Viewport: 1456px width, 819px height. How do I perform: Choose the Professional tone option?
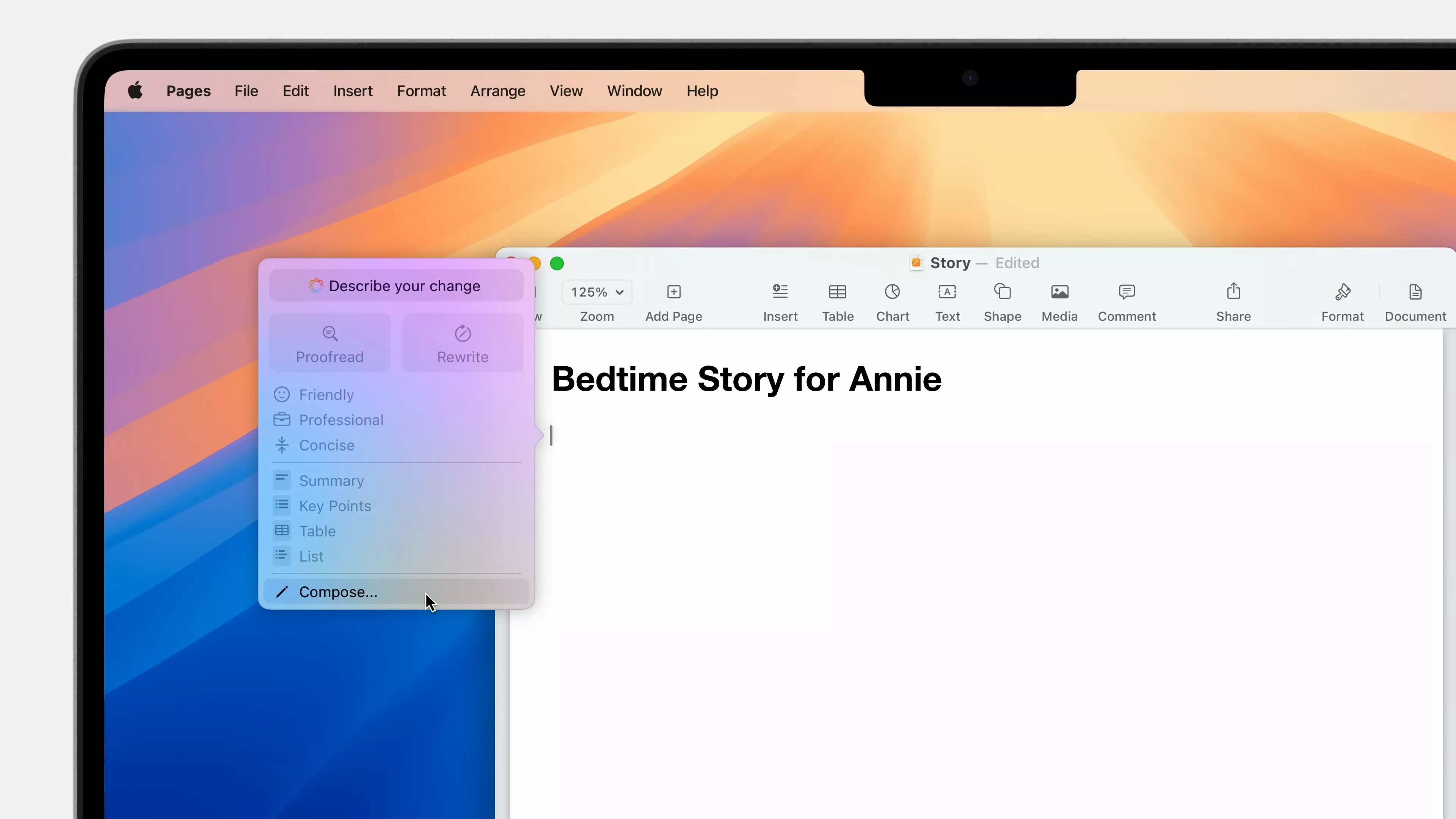396,420
